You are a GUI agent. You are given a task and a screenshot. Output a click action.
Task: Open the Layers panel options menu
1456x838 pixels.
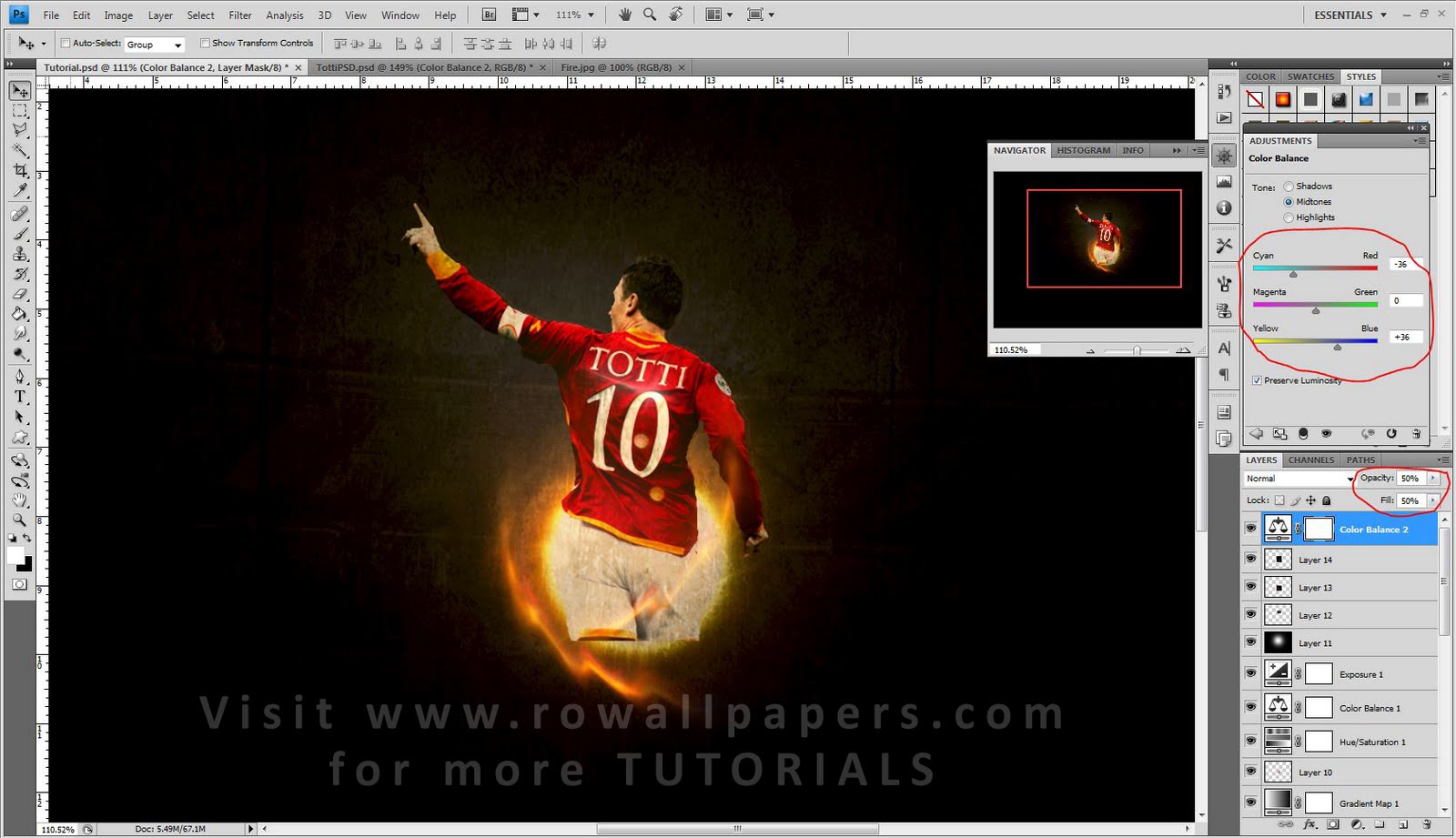(1442, 459)
